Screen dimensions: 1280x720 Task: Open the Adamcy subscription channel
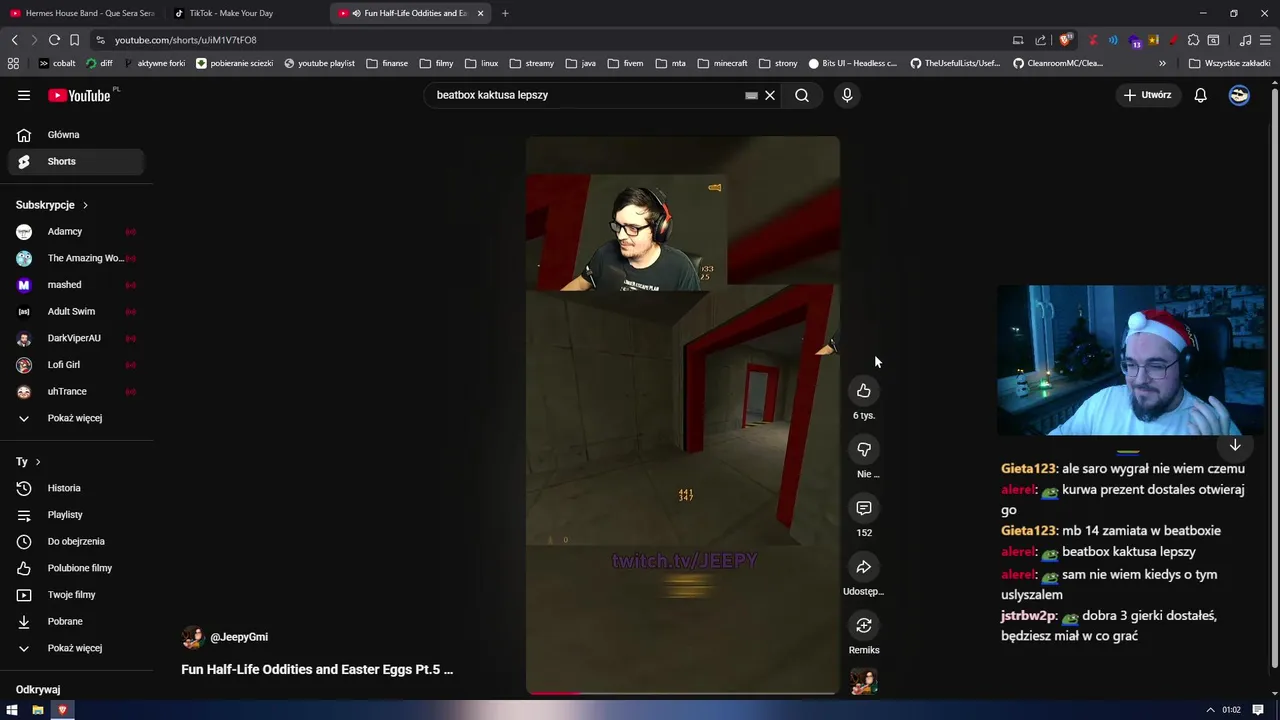[x=75, y=231]
